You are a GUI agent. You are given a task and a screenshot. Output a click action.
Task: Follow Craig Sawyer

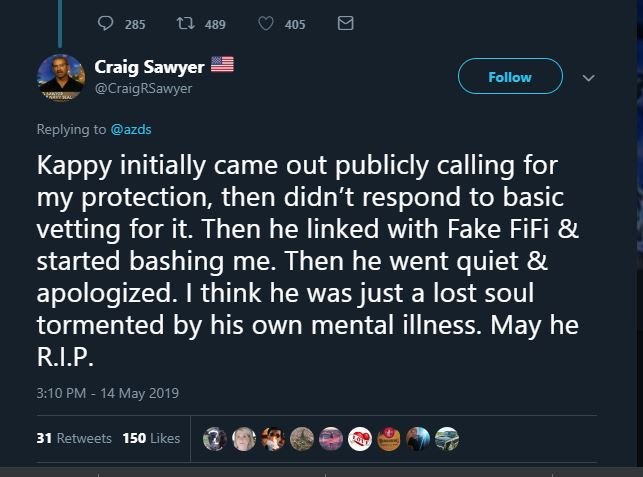click(x=510, y=77)
